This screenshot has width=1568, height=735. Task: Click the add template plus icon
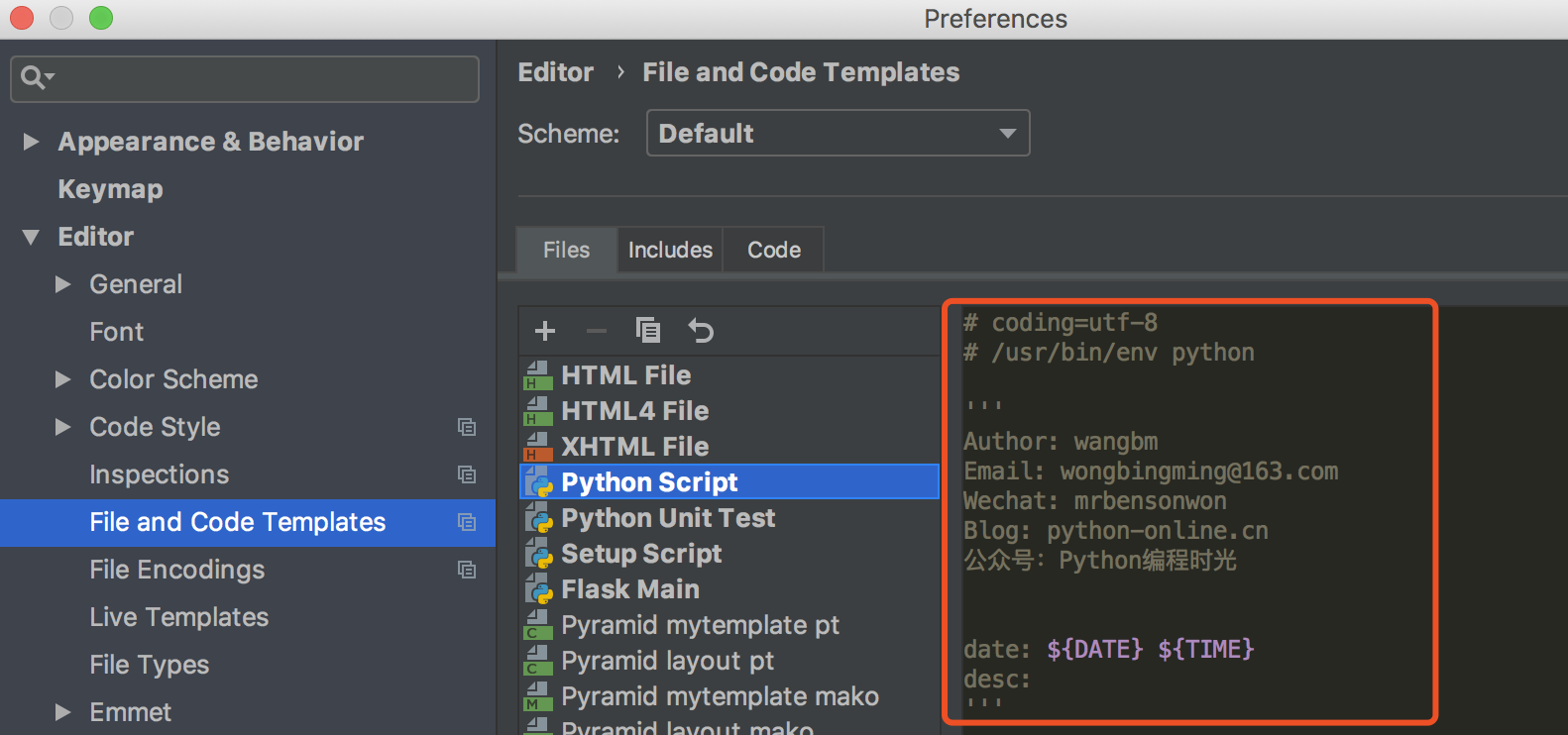pos(545,331)
